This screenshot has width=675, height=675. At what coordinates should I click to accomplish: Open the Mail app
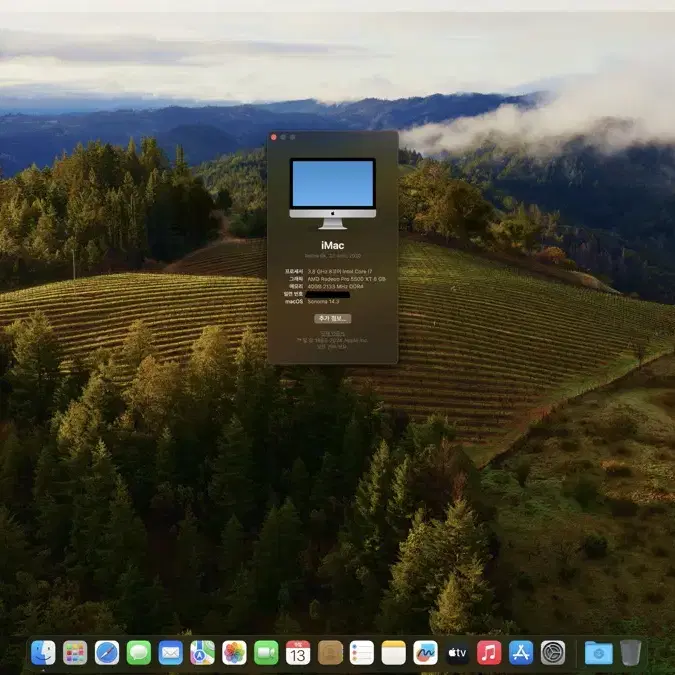click(x=170, y=653)
